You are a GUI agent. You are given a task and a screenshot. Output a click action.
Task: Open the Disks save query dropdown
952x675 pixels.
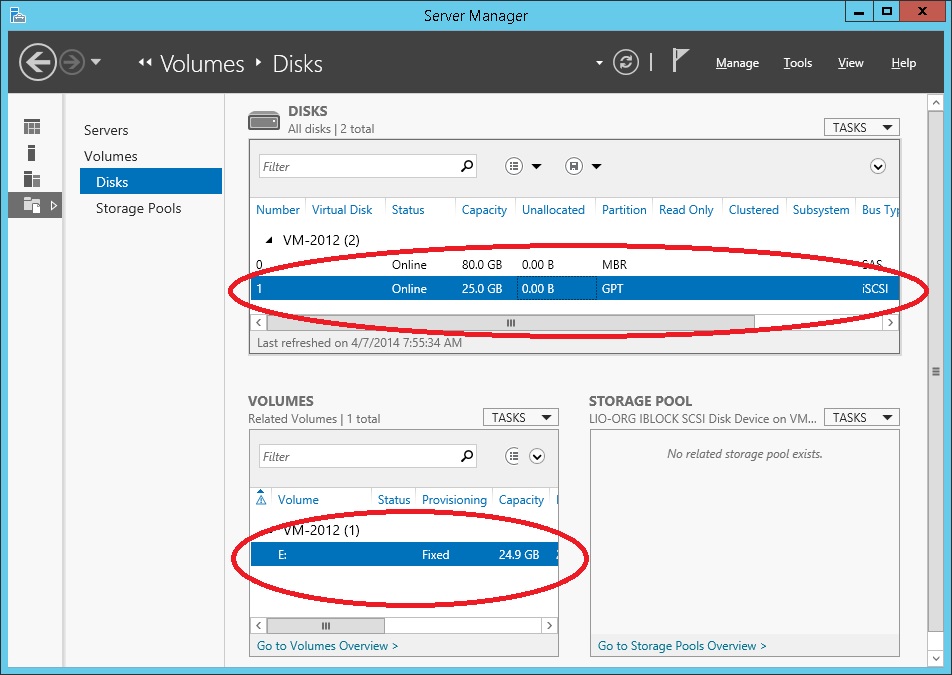coord(583,167)
